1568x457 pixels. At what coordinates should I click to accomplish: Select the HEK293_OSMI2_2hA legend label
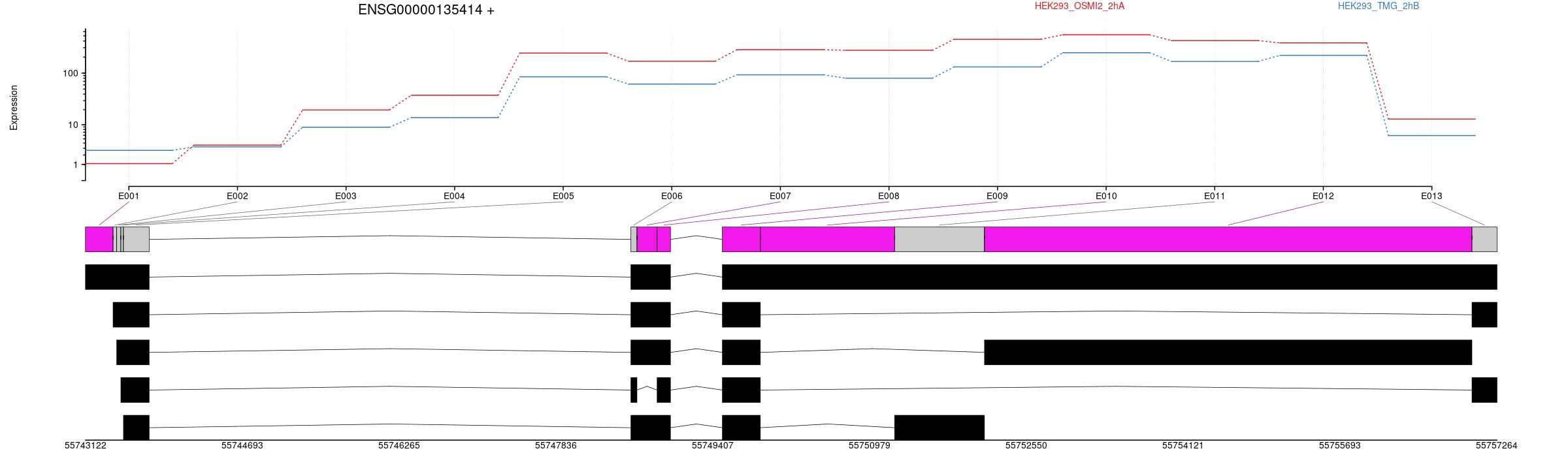[1079, 6]
